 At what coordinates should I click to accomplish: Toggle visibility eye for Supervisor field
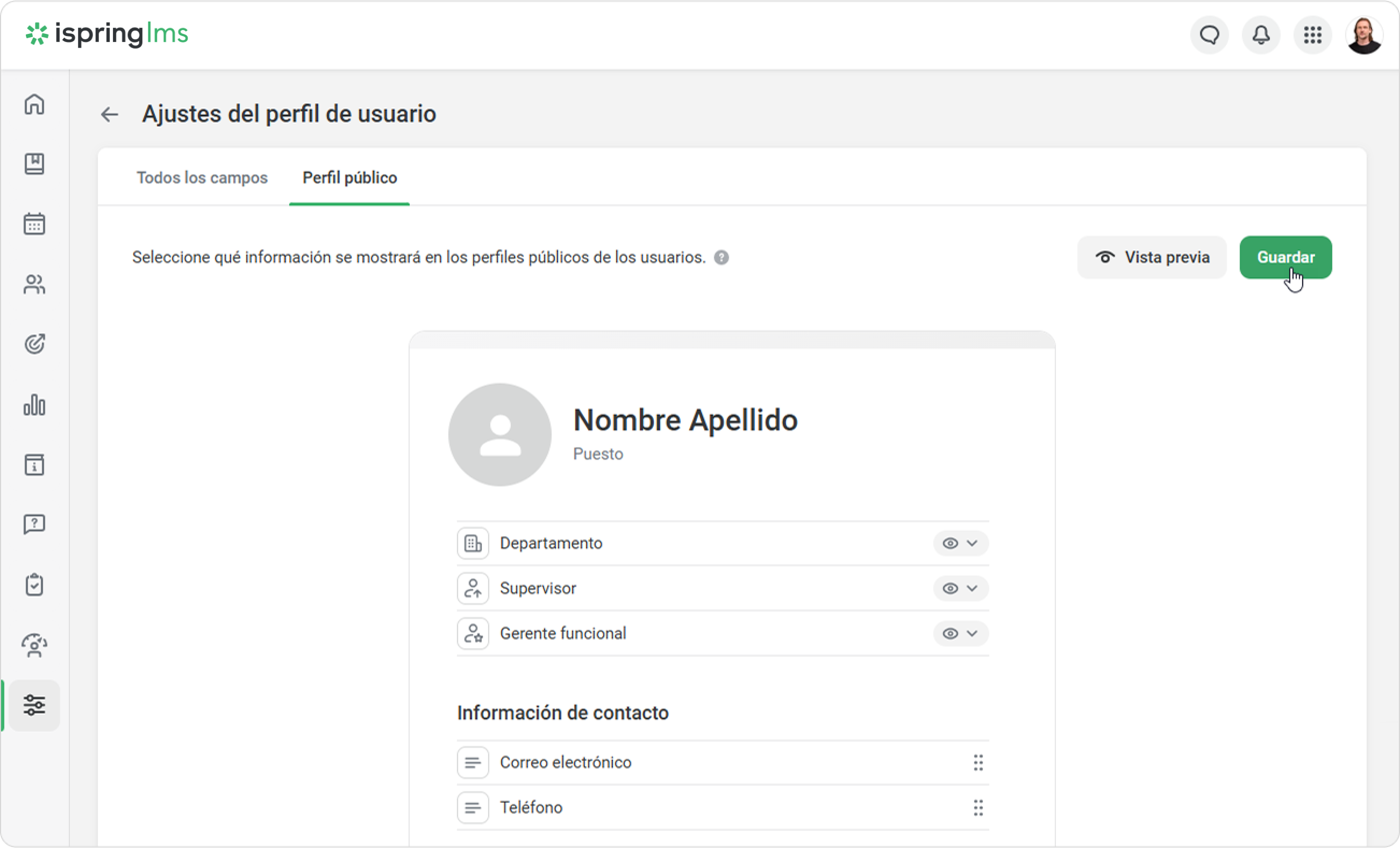[x=950, y=588]
